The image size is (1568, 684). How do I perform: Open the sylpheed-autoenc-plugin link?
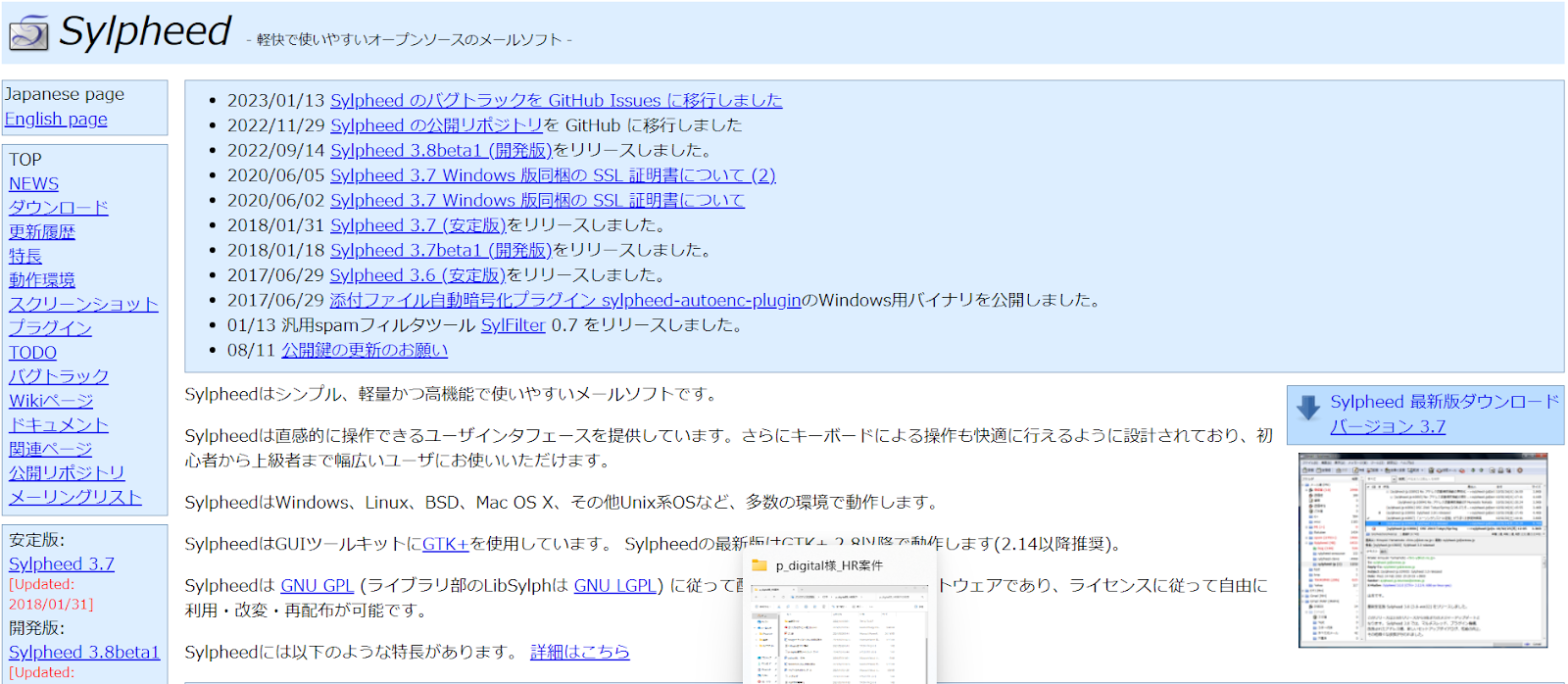(x=565, y=300)
